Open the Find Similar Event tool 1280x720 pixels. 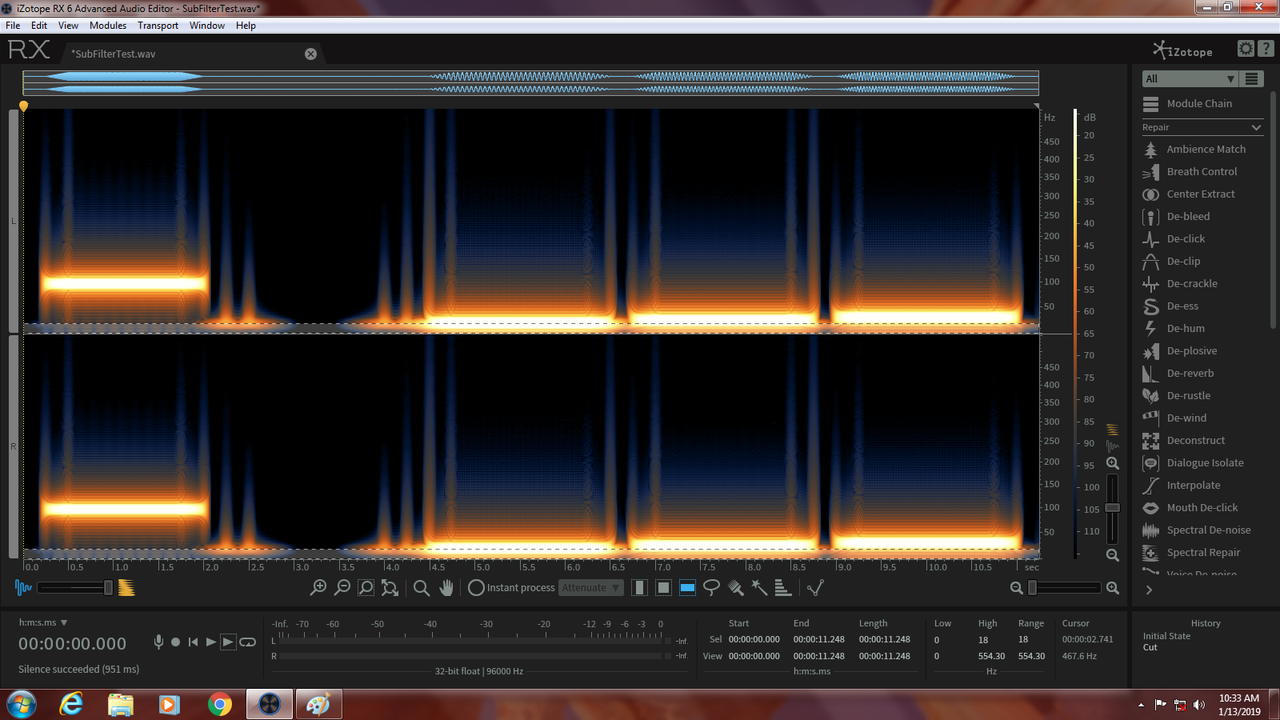(x=815, y=588)
